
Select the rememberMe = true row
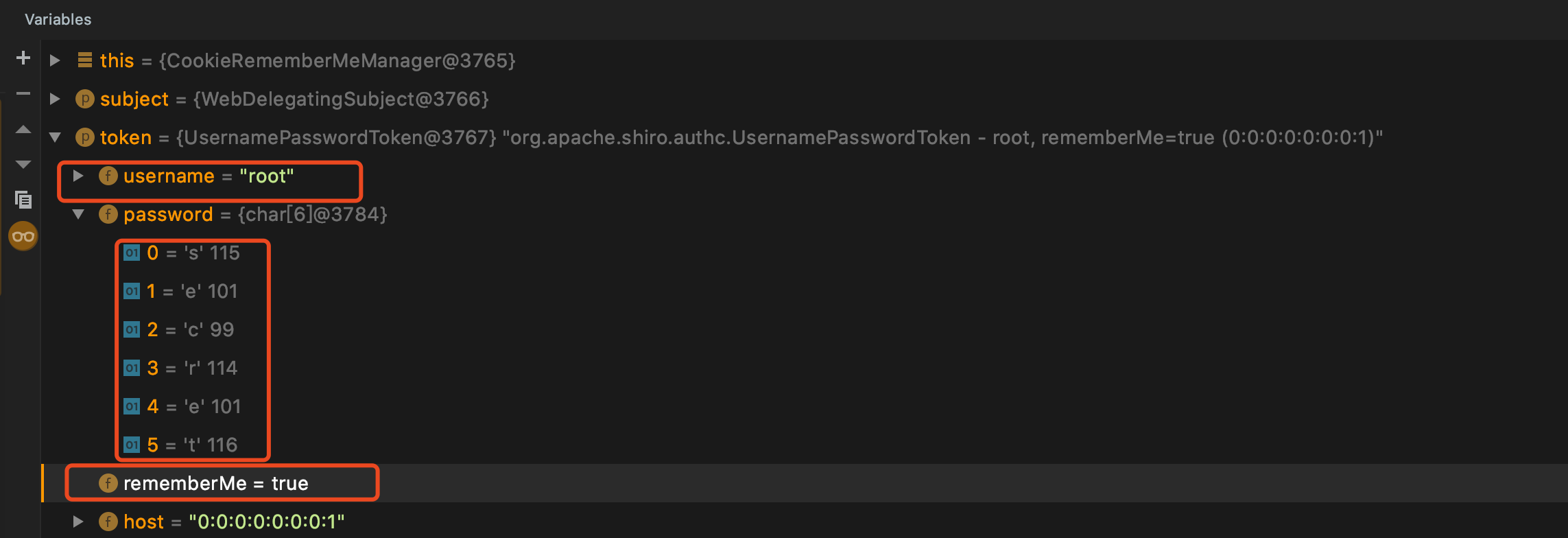tap(805, 483)
